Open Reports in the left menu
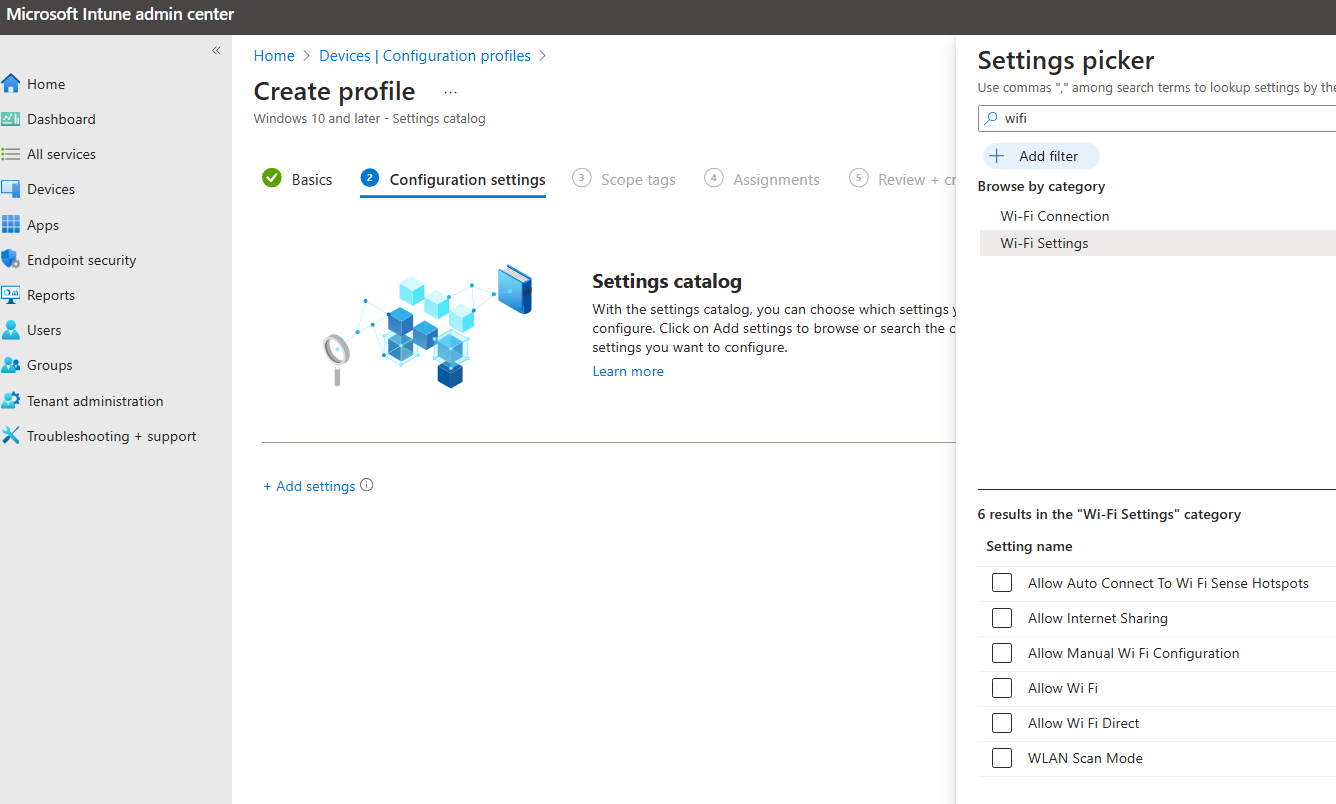Image resolution: width=1336 pixels, height=804 pixels. [51, 295]
